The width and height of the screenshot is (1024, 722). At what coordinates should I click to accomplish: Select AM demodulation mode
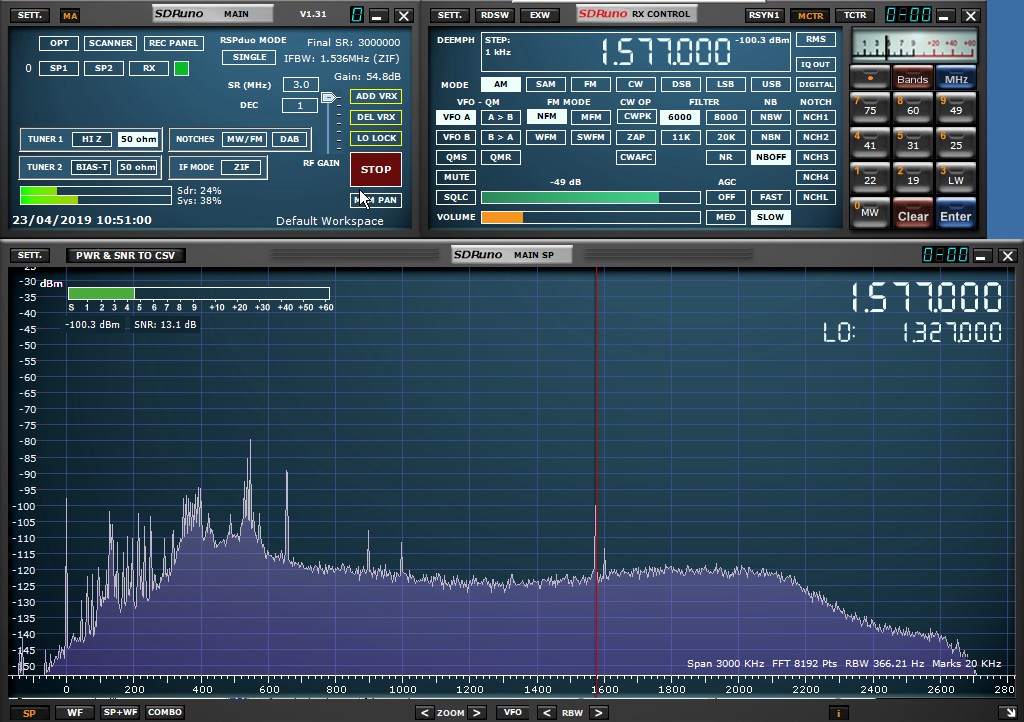[500, 84]
